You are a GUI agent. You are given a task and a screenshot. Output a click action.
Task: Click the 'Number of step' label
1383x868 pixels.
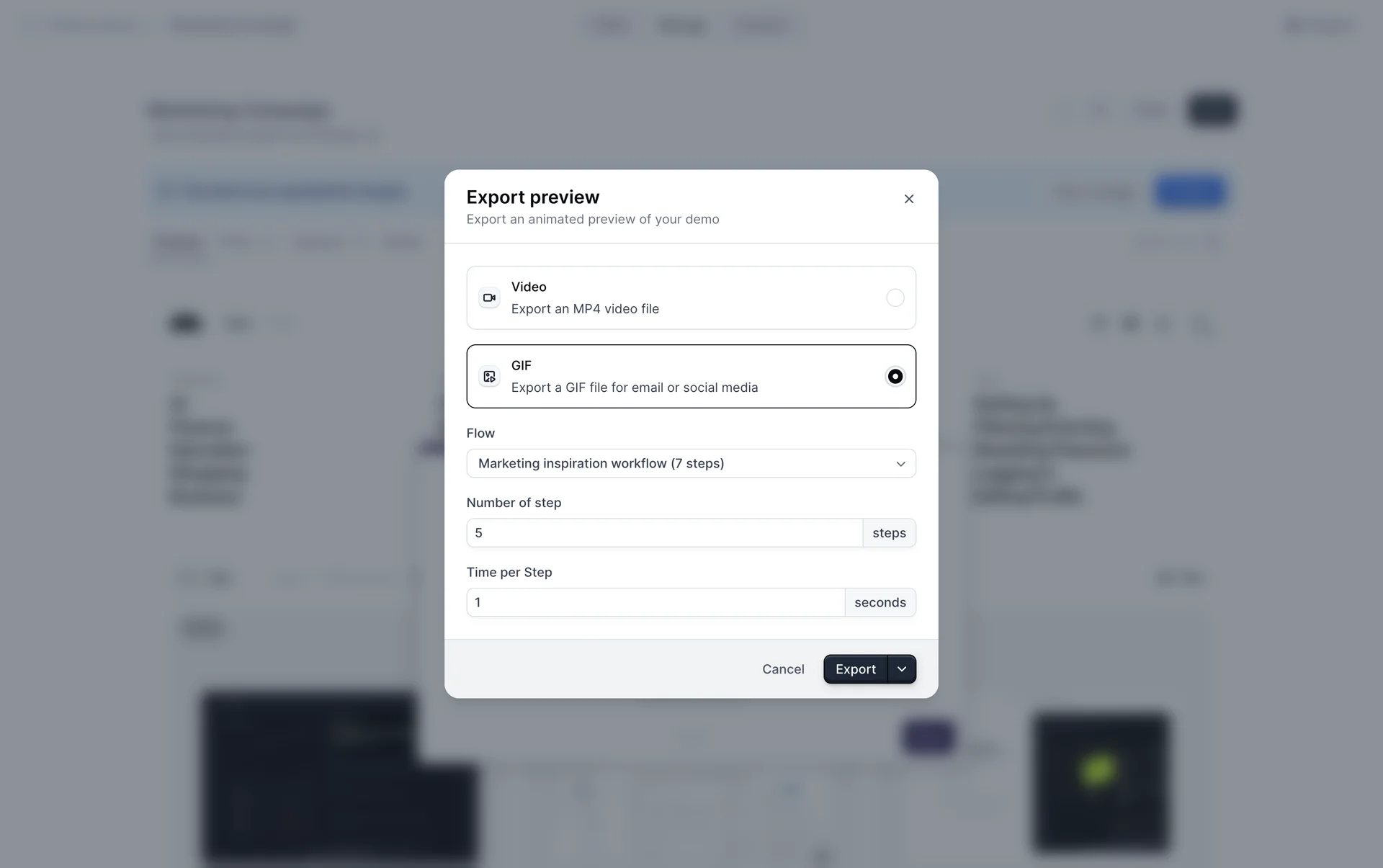point(514,503)
